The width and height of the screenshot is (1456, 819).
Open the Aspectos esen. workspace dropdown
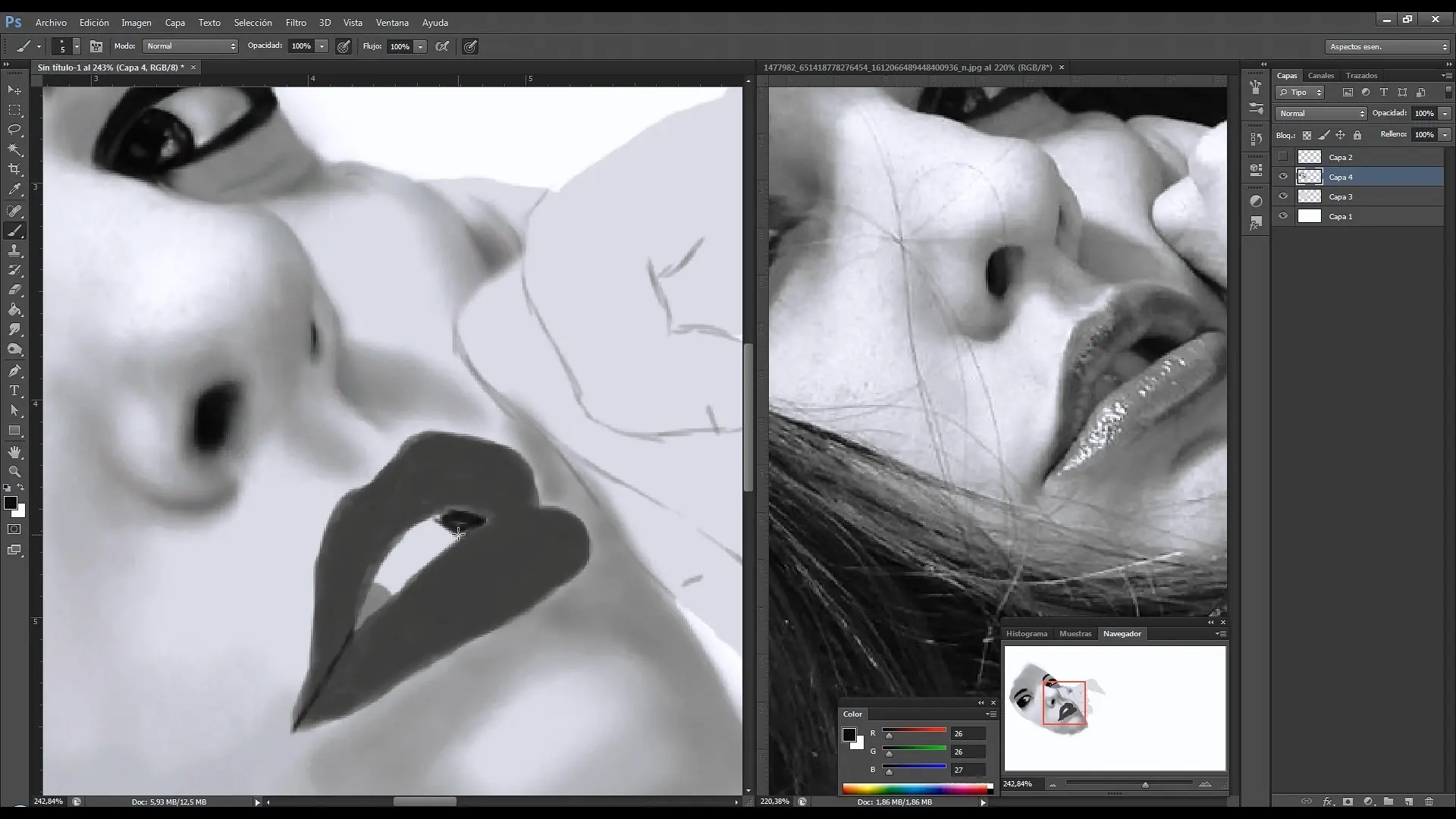point(1387,47)
